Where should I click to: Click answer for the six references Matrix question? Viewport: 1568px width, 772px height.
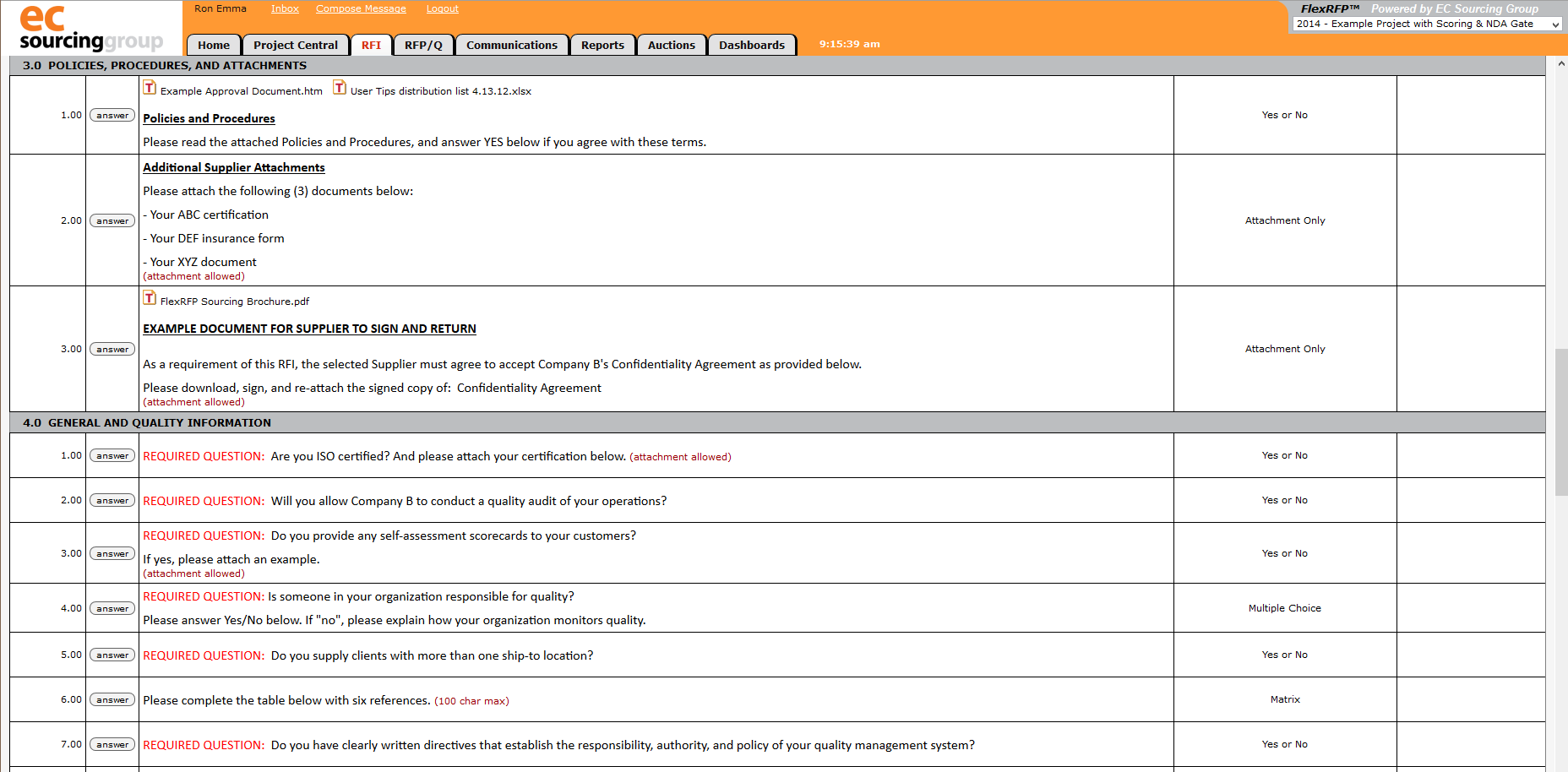112,699
